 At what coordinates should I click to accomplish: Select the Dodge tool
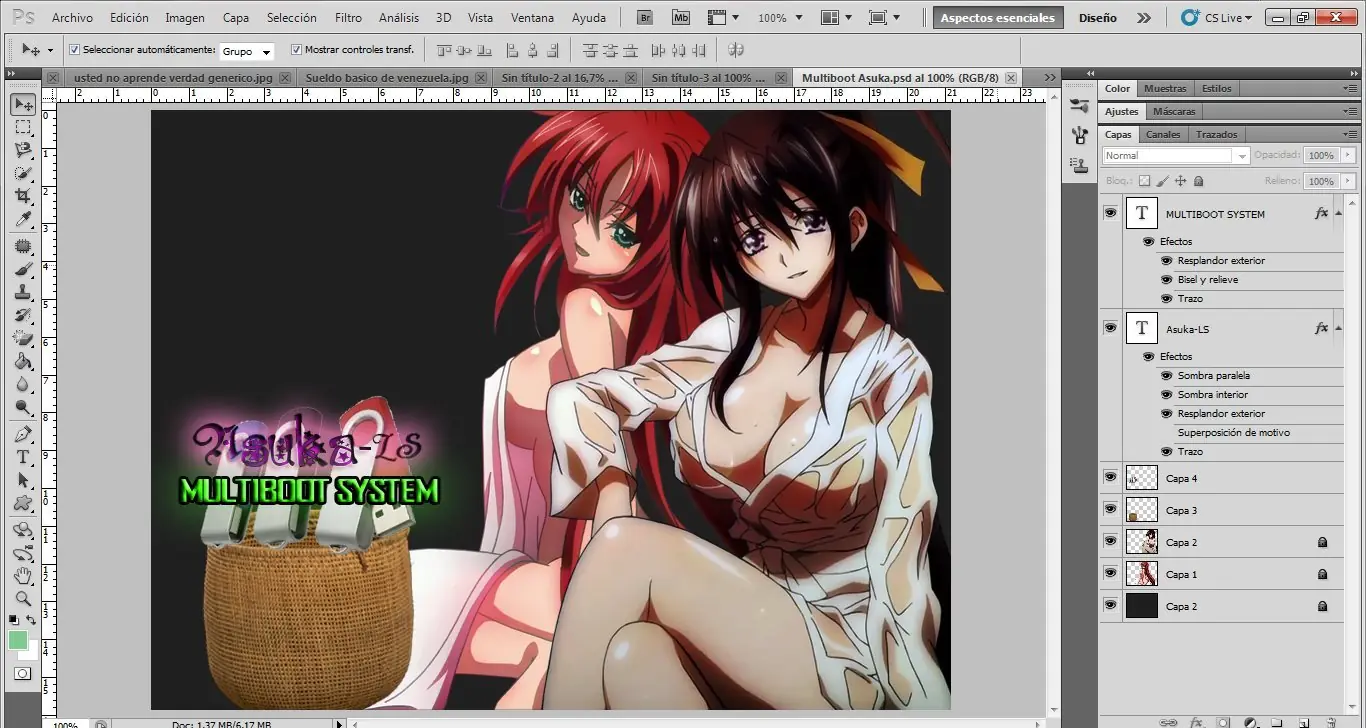23,407
